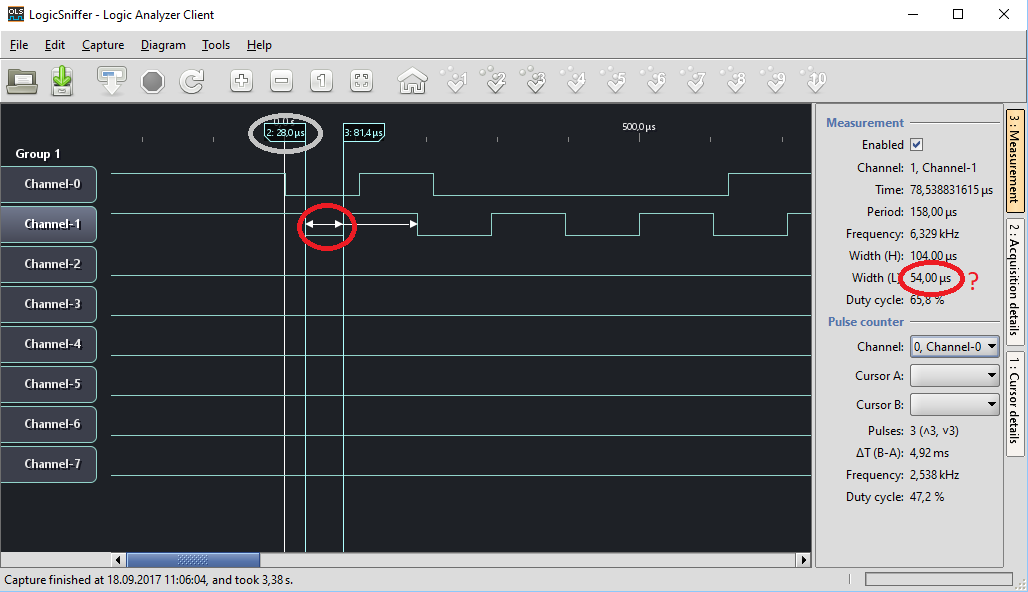This screenshot has height=592, width=1028.
Task: Jump to cursor 6
Action: click(655, 80)
